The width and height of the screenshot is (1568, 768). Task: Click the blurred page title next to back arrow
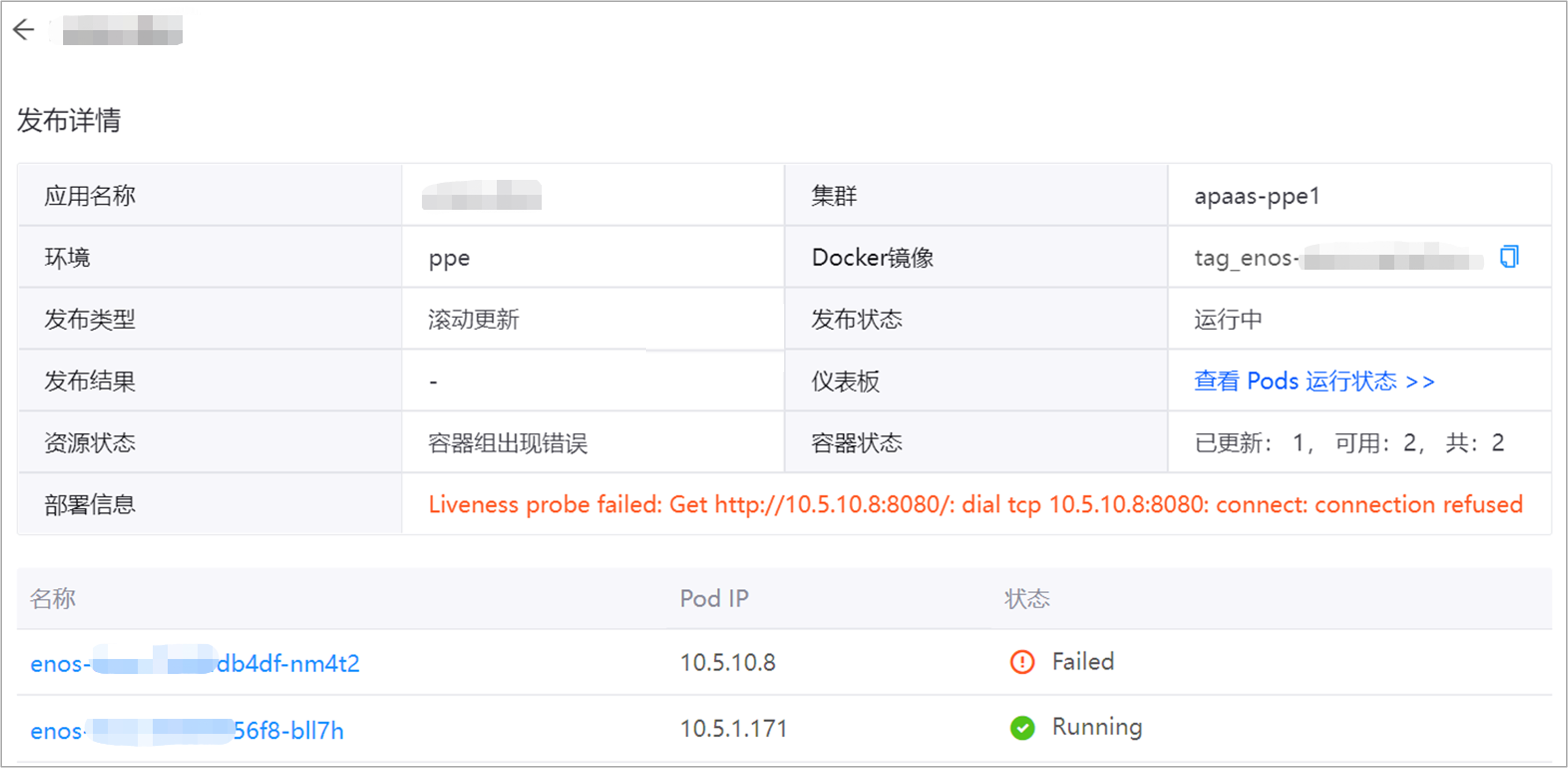pos(122,29)
